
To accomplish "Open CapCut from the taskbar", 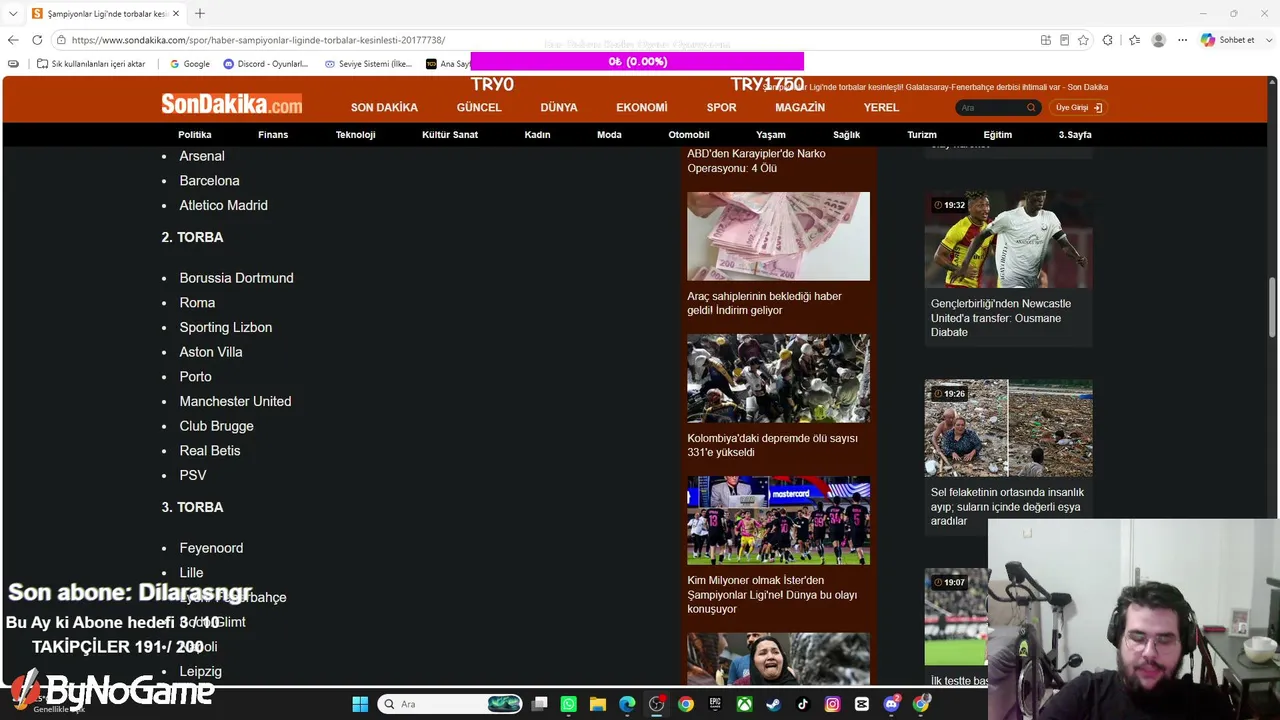I will click(x=862, y=704).
